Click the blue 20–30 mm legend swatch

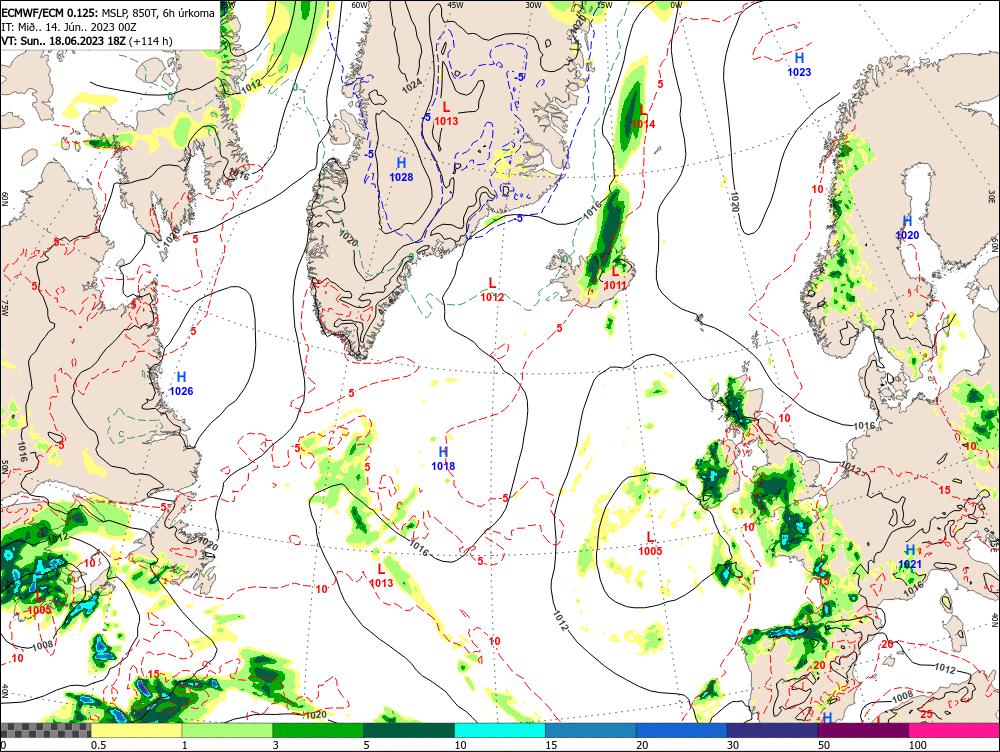(682, 730)
